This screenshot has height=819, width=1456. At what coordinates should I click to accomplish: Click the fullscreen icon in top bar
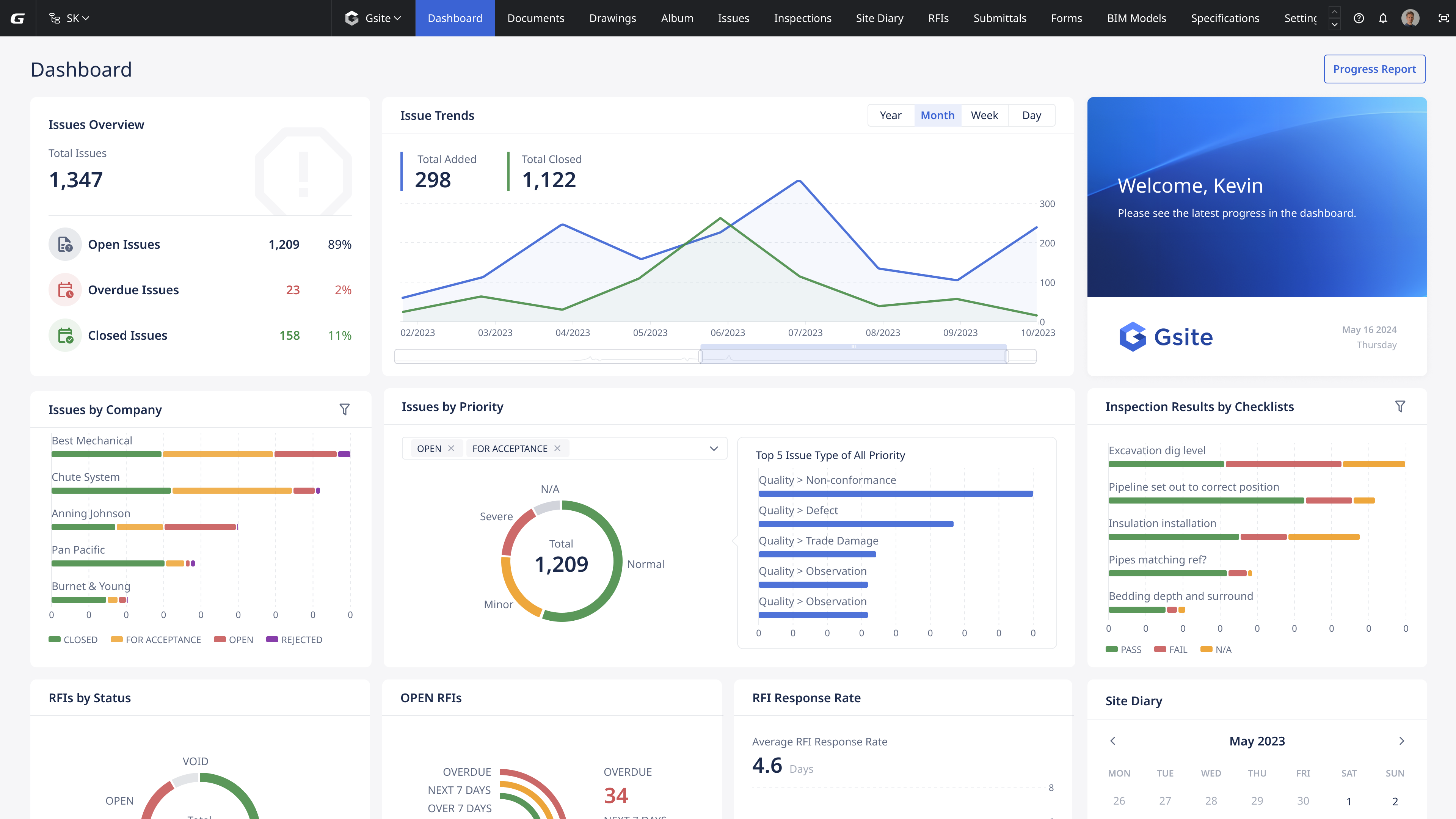point(1443,18)
